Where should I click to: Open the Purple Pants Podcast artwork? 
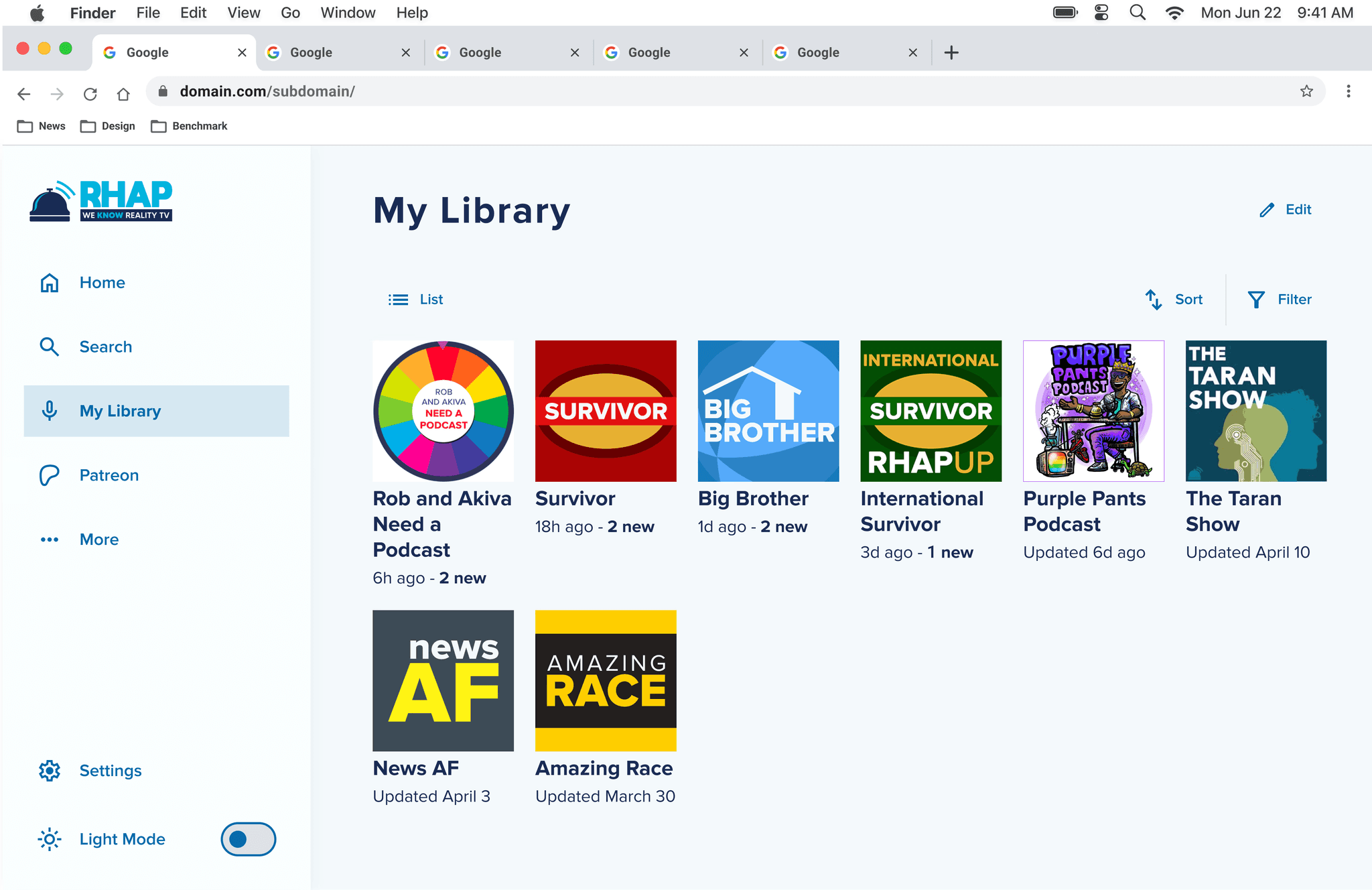tap(1094, 411)
